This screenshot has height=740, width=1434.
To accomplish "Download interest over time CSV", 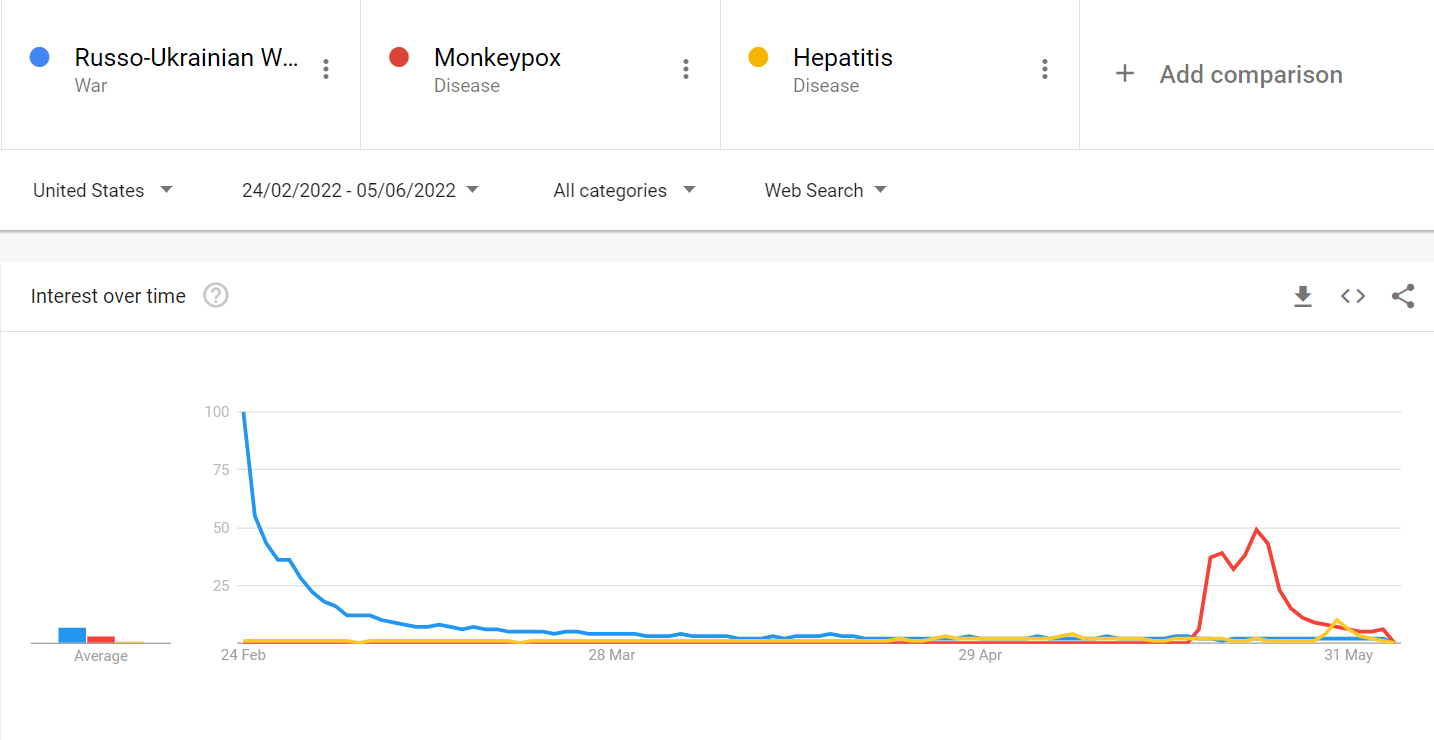I will (1302, 296).
